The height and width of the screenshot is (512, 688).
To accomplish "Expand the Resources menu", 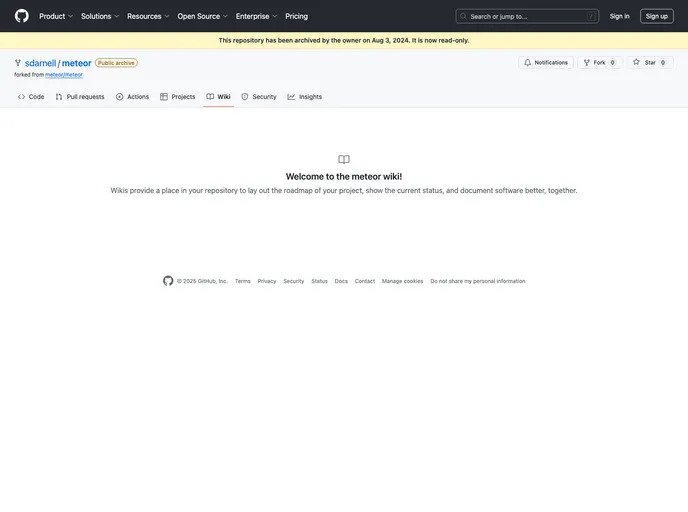I will tap(148, 16).
